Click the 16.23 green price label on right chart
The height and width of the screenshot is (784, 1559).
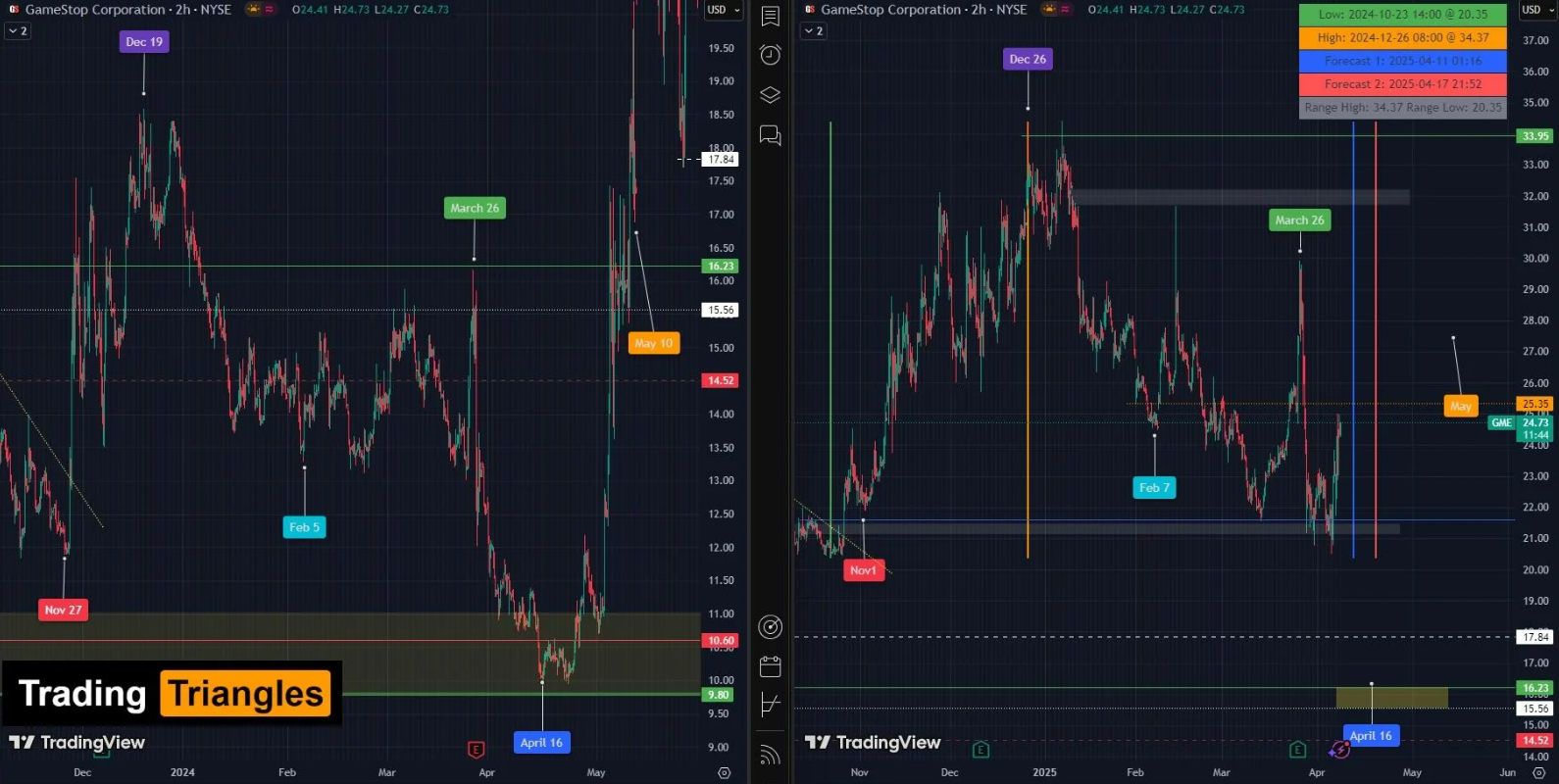pos(1534,688)
